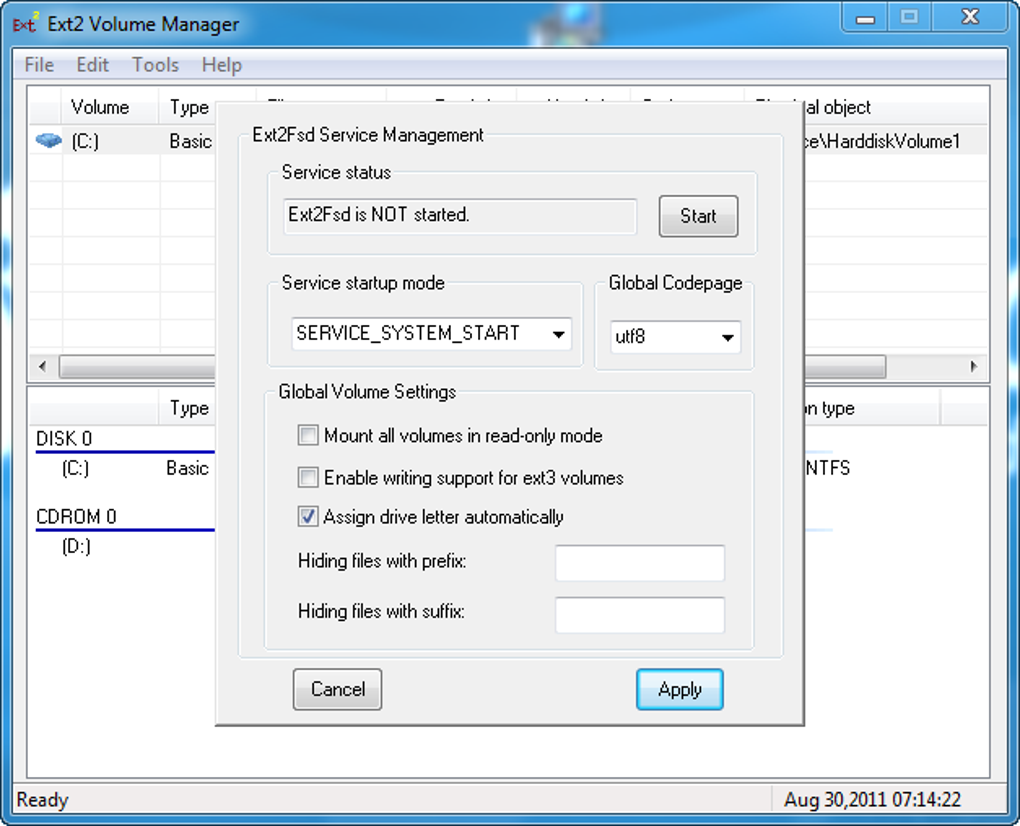Click the NTFS partition type cell
This screenshot has width=1020, height=826.
827,468
